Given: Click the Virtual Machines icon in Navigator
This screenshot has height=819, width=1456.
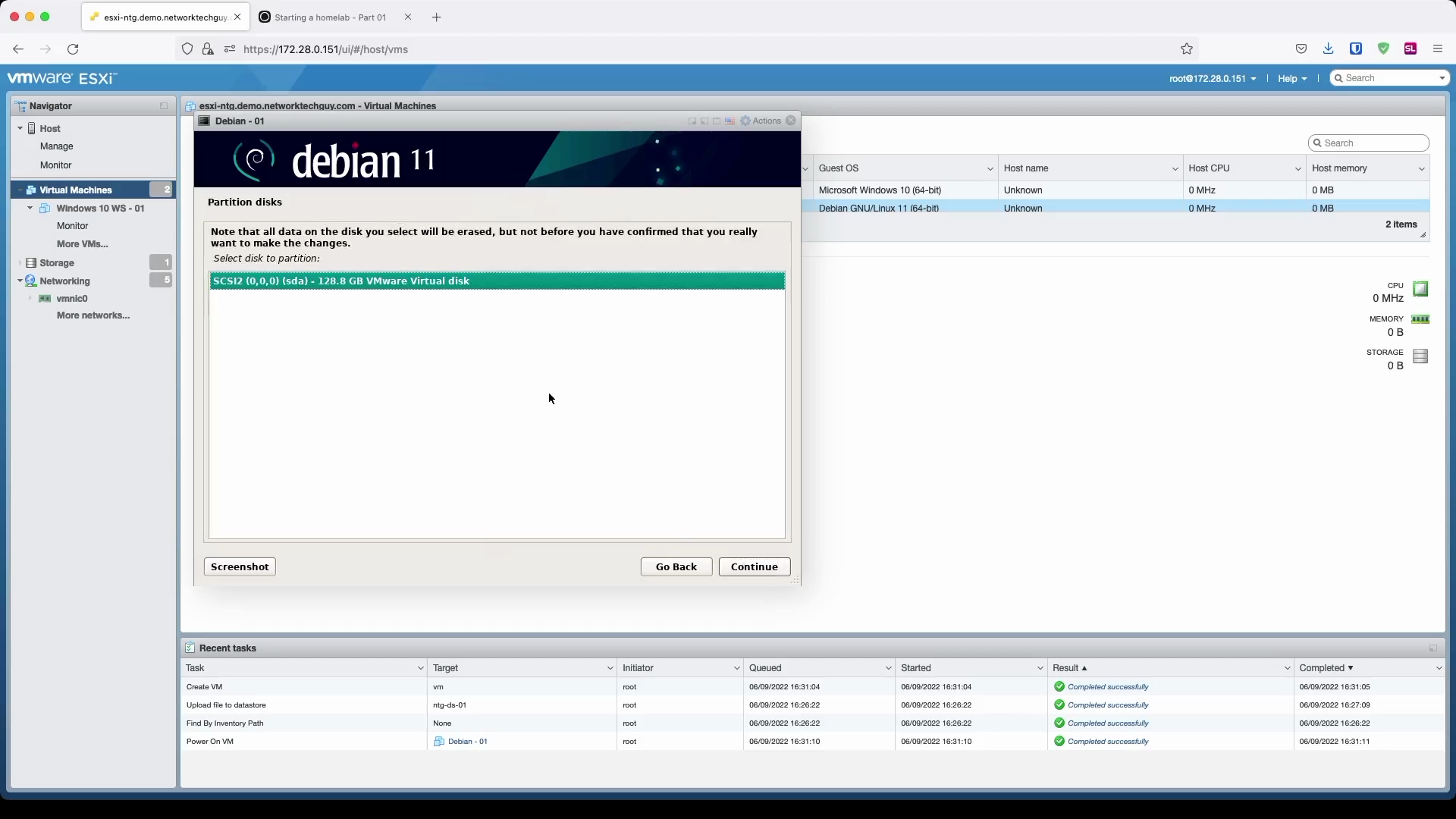Looking at the screenshot, I should coord(31,190).
